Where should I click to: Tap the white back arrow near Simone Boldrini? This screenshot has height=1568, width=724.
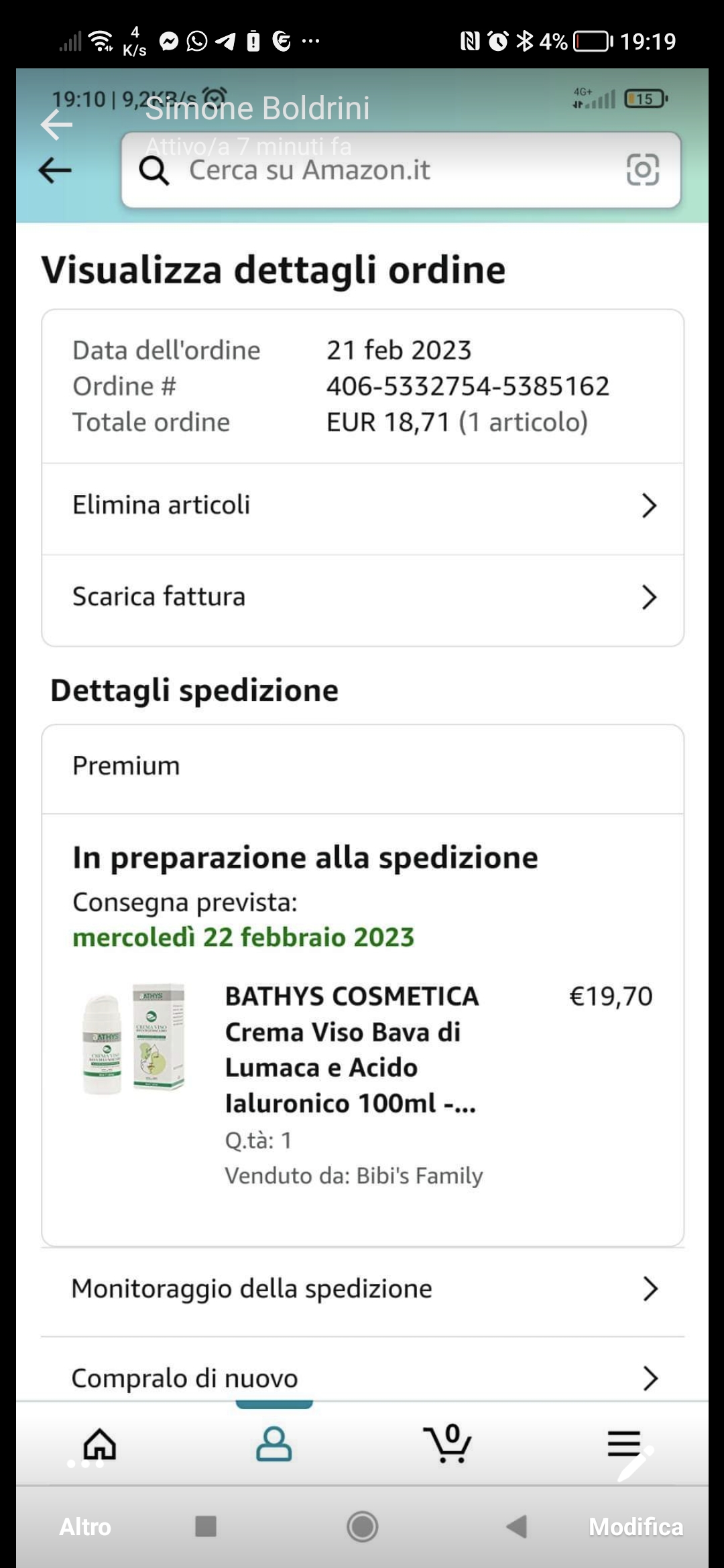(x=56, y=125)
